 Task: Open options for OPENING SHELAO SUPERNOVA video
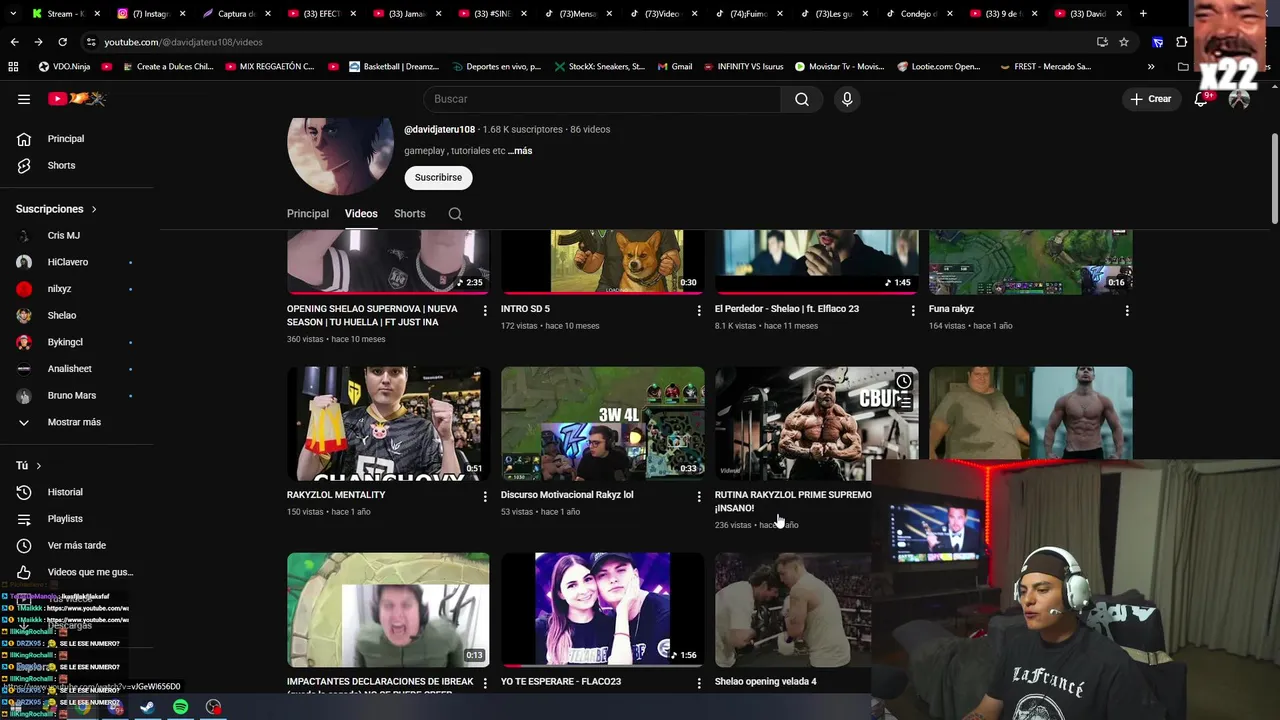[485, 311]
